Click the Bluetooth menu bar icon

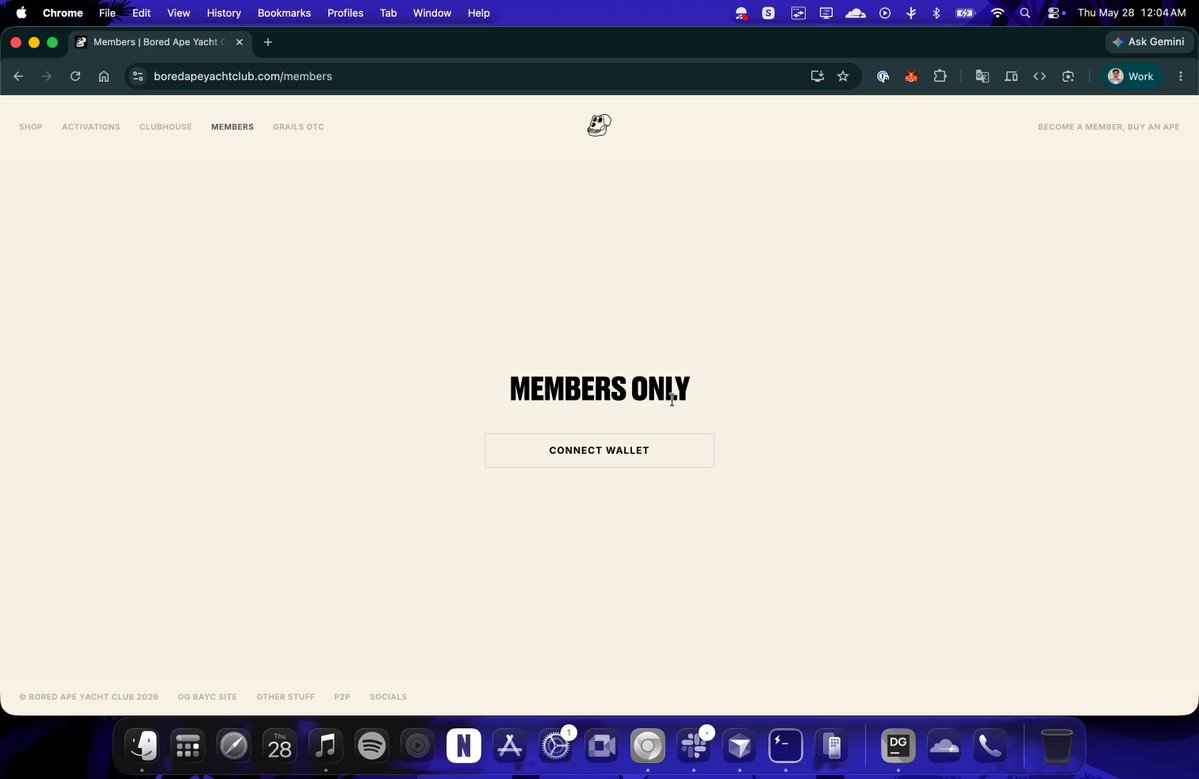pyautogui.click(x=937, y=13)
